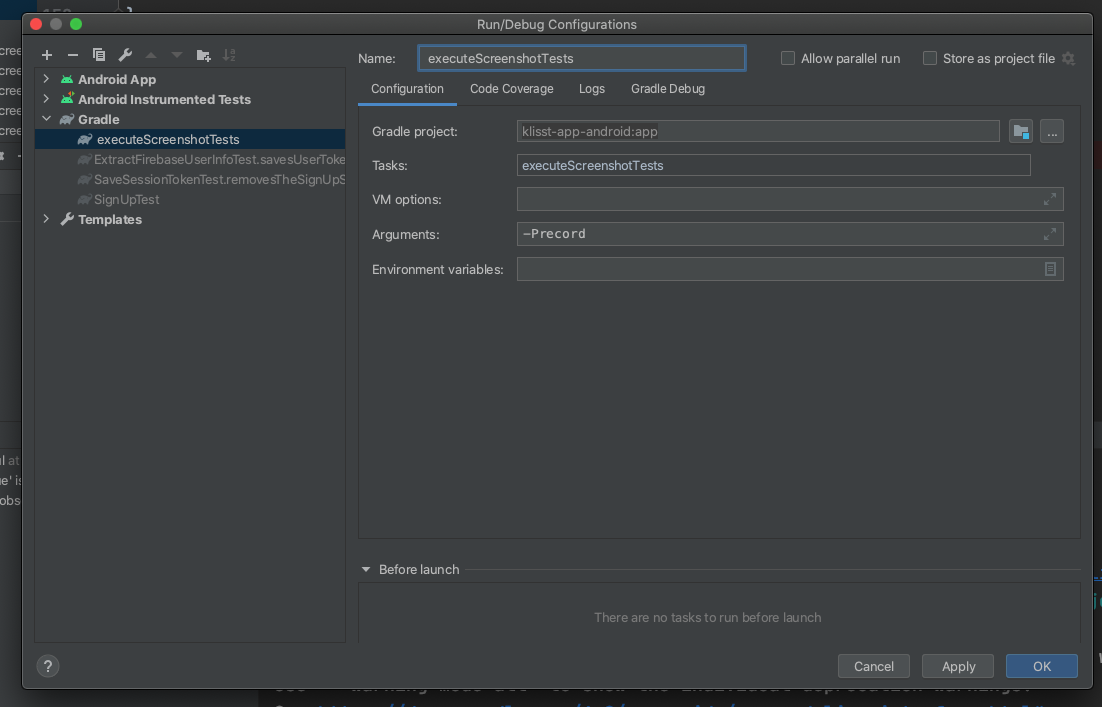Sort configurations alphabetically
The width and height of the screenshot is (1102, 707).
pyautogui.click(x=229, y=55)
